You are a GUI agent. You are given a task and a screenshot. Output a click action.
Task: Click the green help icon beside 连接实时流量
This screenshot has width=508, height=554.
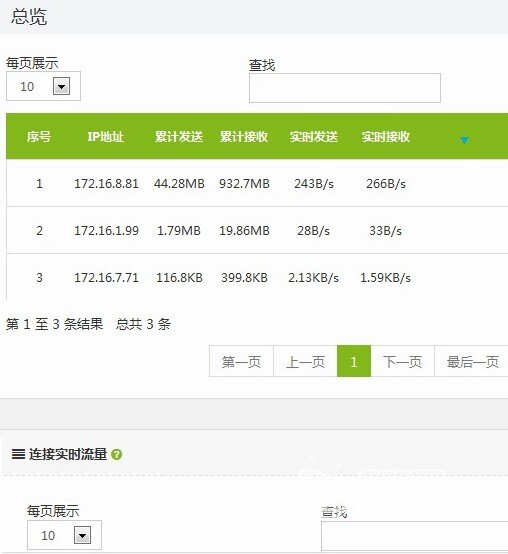[x=117, y=454]
